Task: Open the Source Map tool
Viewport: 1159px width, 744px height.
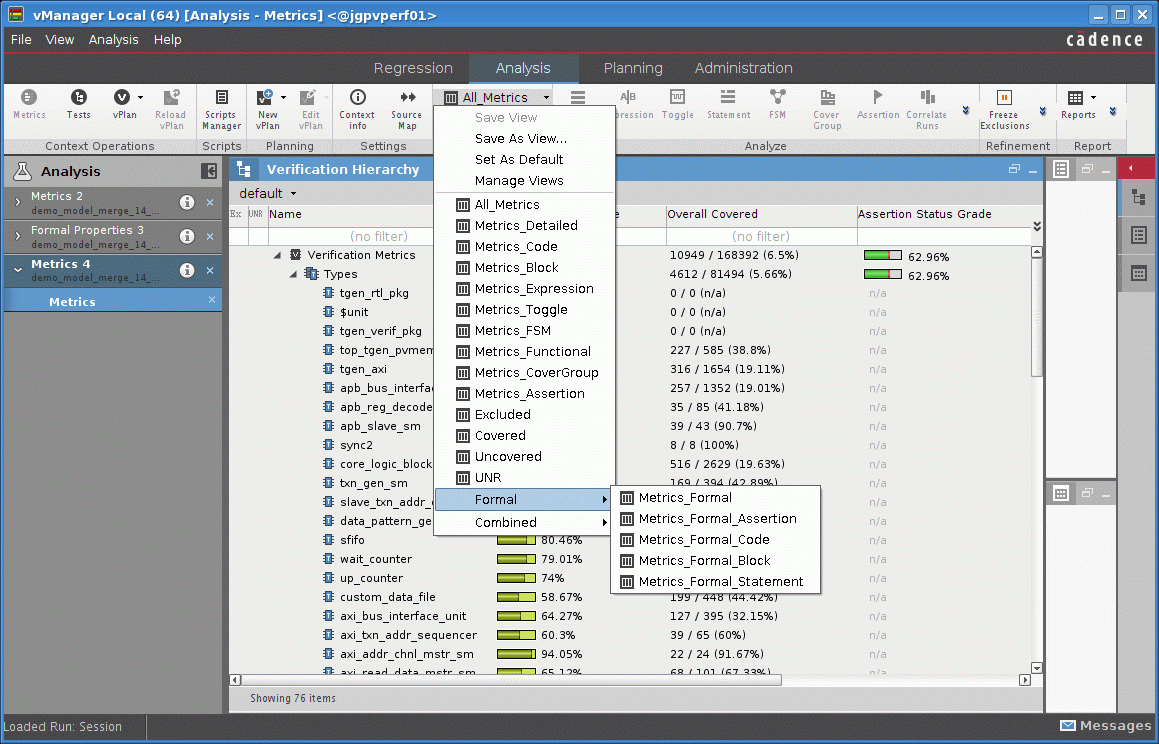Action: coord(407,109)
